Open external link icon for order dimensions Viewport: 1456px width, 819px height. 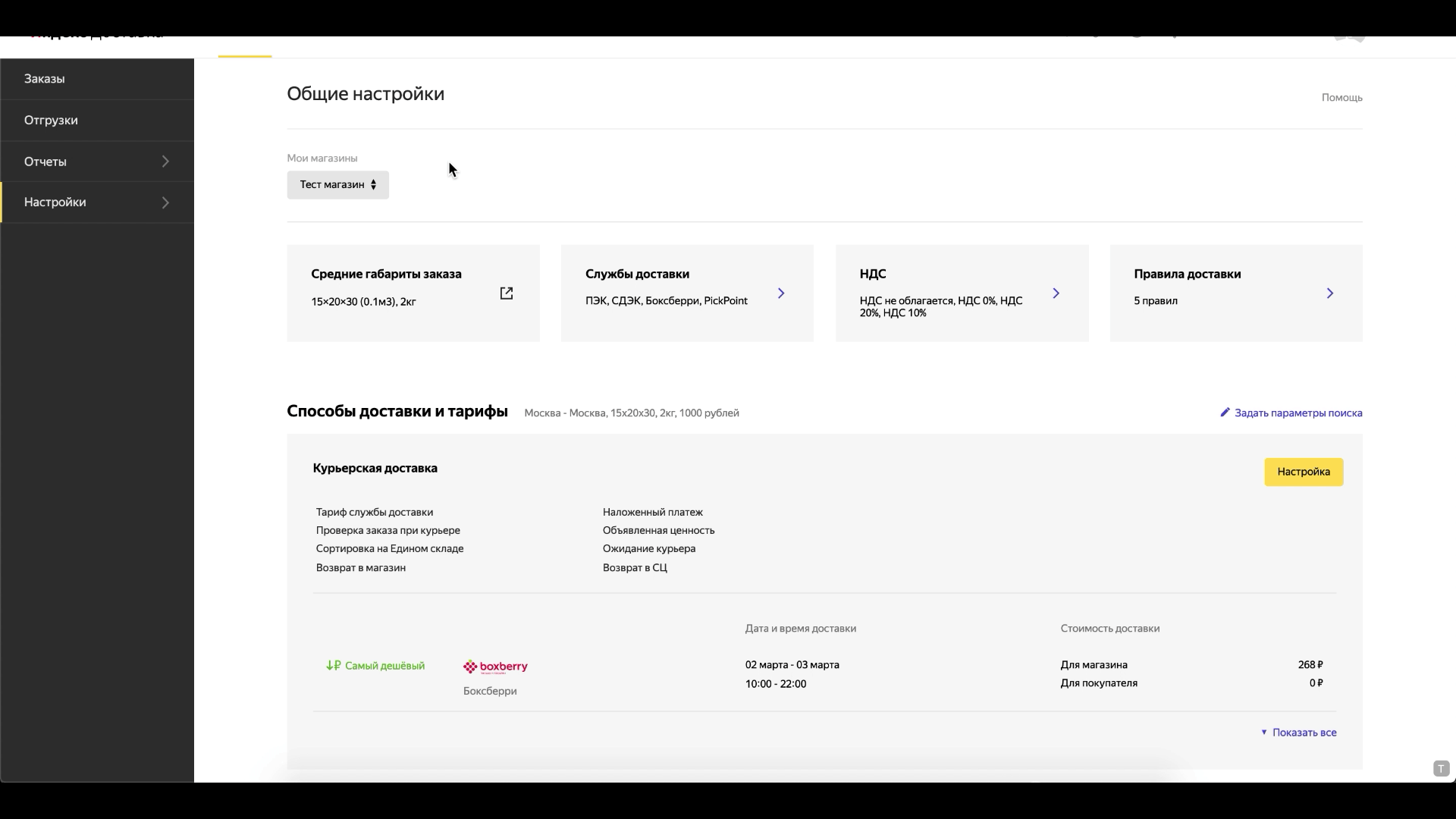click(x=507, y=293)
